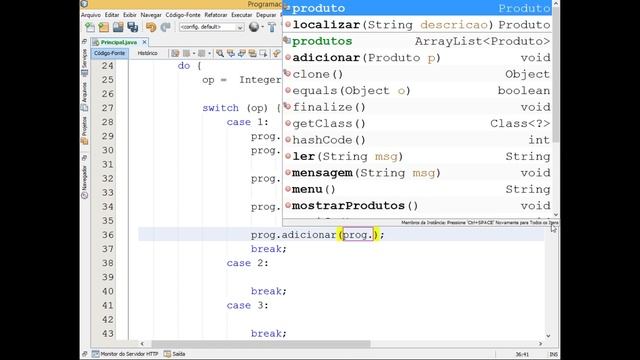The image size is (640, 360).
Task: Open the Arquivo menu
Action: (x=91, y=15)
